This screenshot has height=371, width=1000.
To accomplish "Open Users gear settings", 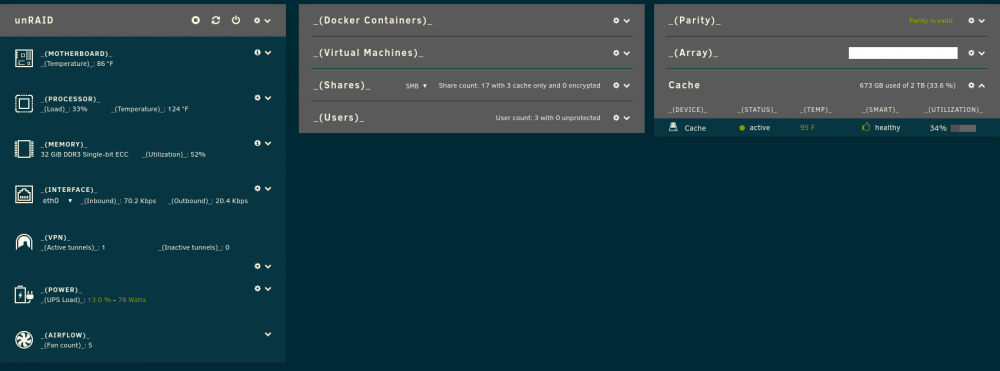I will (616, 118).
